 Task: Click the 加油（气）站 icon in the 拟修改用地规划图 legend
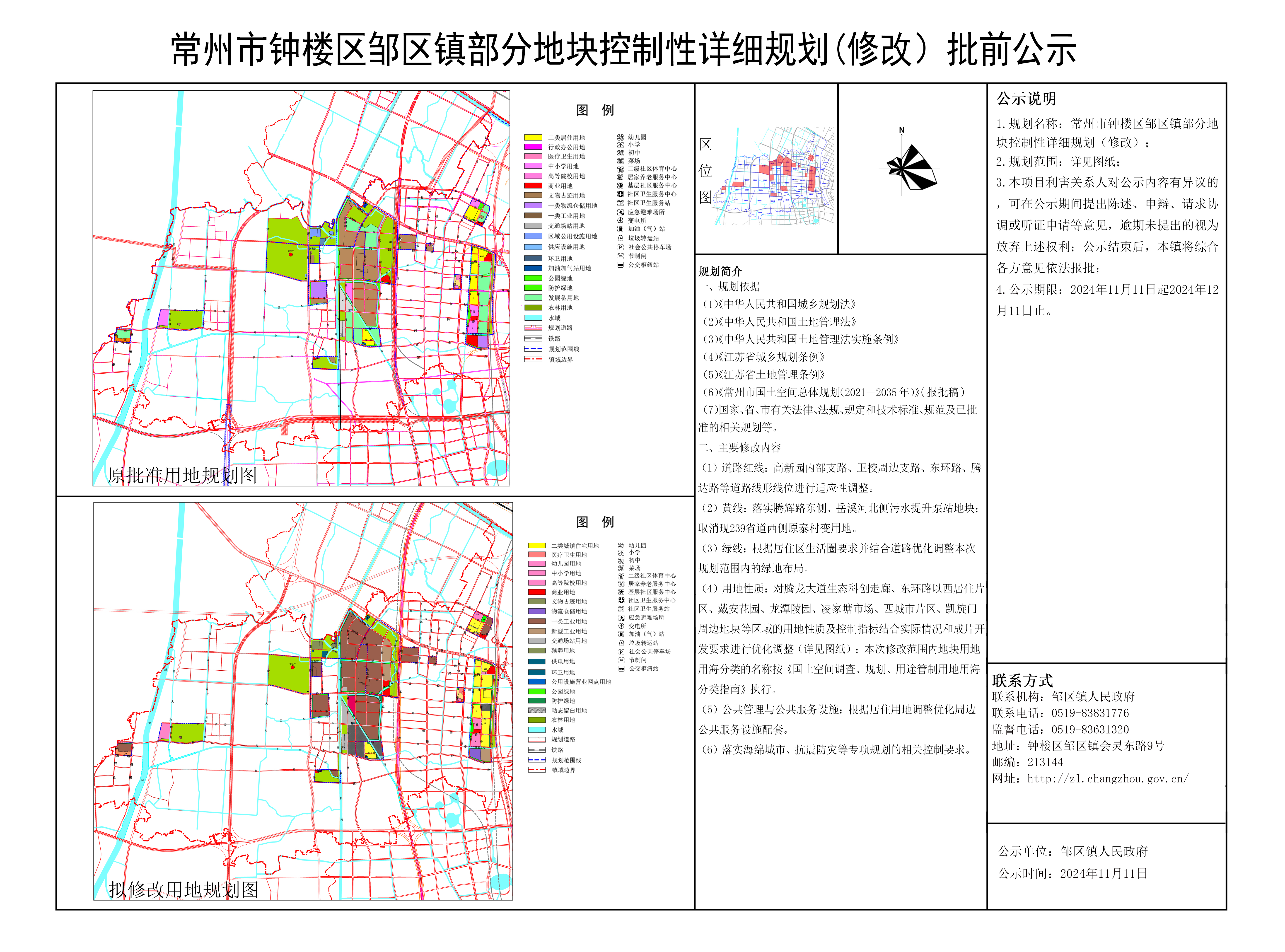coord(621,634)
